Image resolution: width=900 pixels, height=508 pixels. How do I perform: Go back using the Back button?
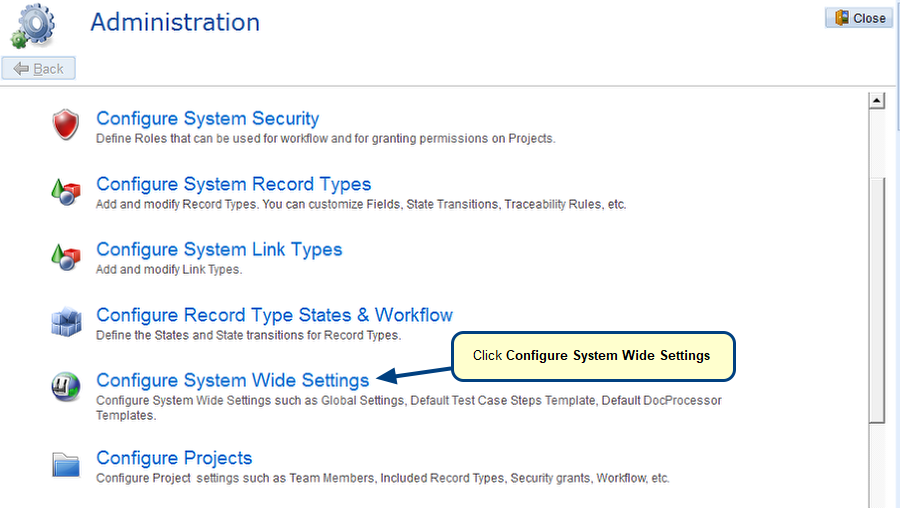[x=38, y=68]
